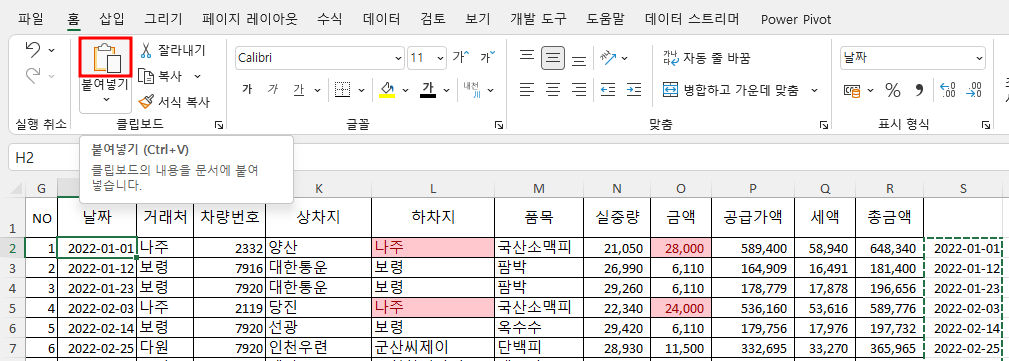Expand Undo history dropdown arrow
Image resolution: width=1009 pixels, height=361 pixels.
[51, 50]
